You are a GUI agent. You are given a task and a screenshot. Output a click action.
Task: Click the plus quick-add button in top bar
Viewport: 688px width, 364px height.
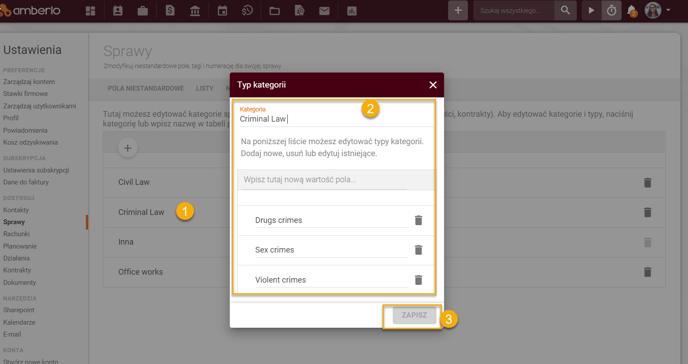click(x=458, y=10)
